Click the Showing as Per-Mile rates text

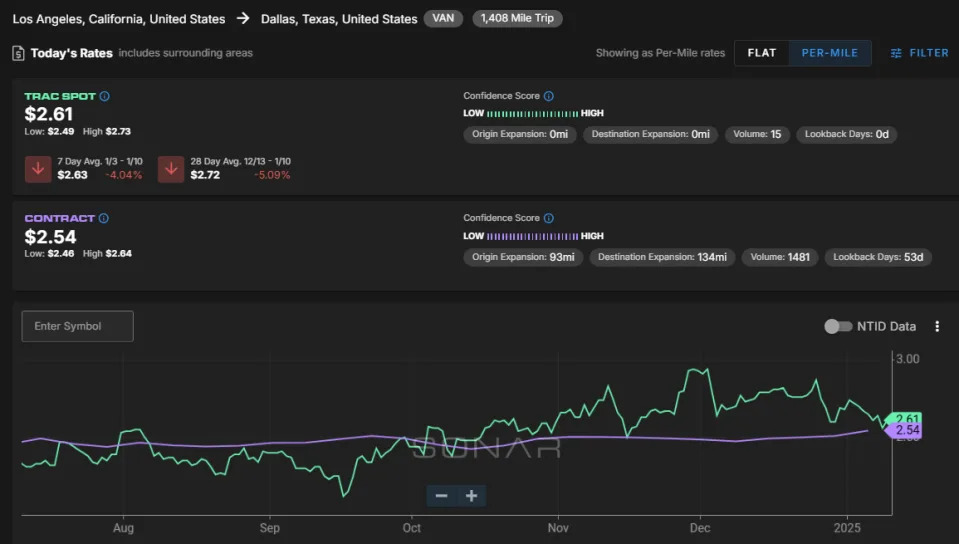(661, 53)
